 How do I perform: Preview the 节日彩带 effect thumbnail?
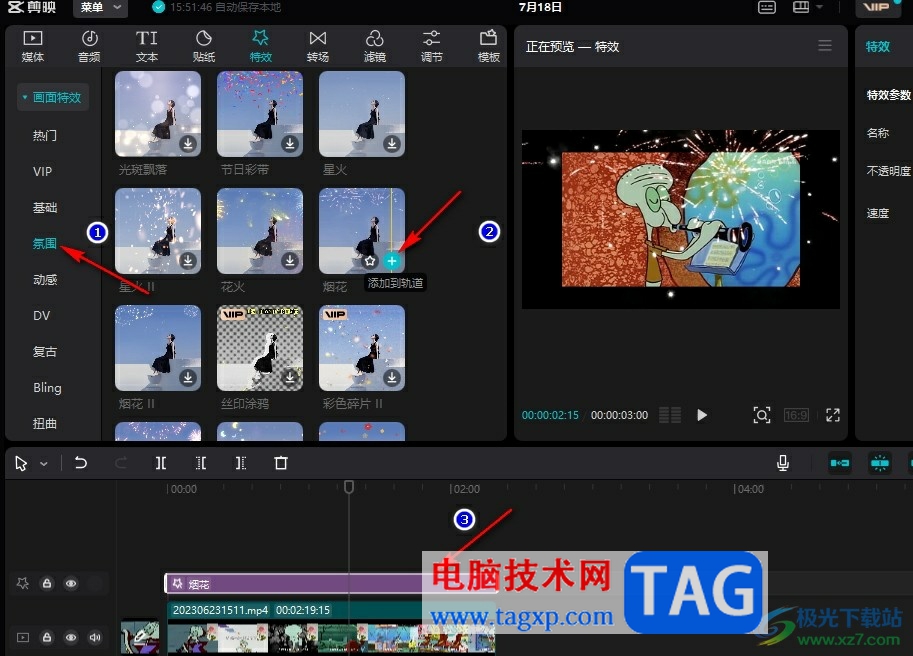pos(260,114)
